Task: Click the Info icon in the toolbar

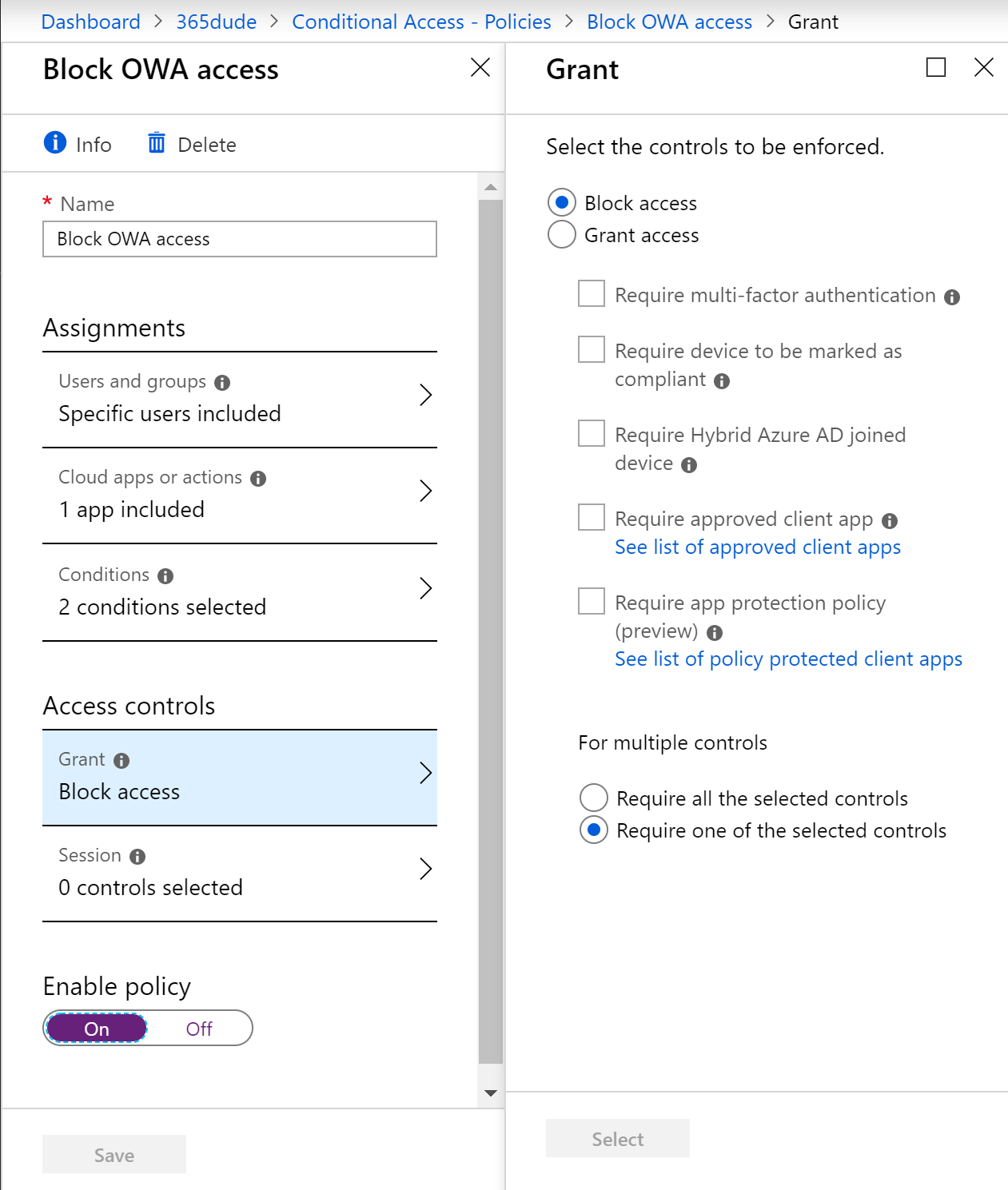Action: (54, 143)
